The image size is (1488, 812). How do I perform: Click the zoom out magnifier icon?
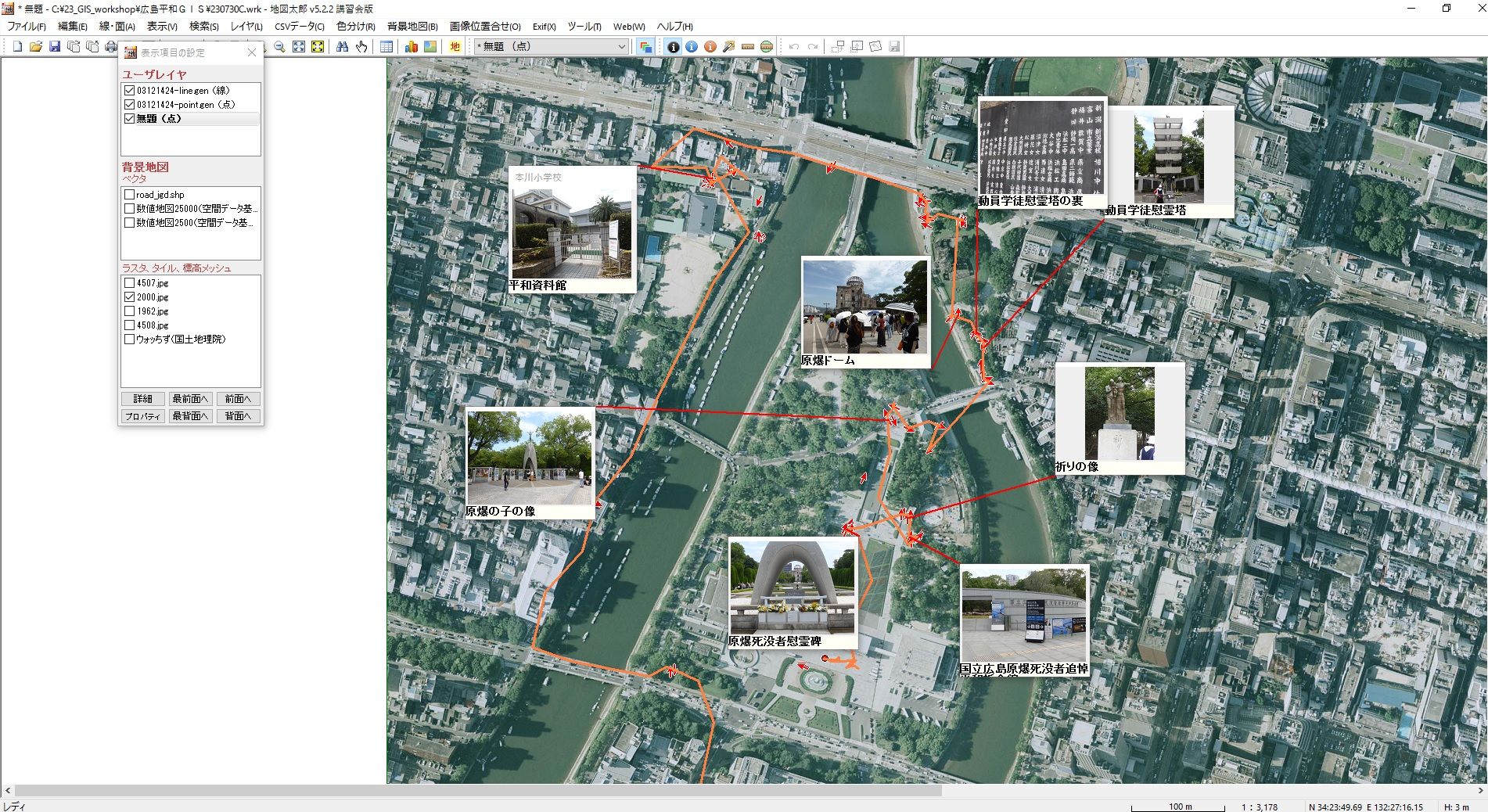279,47
